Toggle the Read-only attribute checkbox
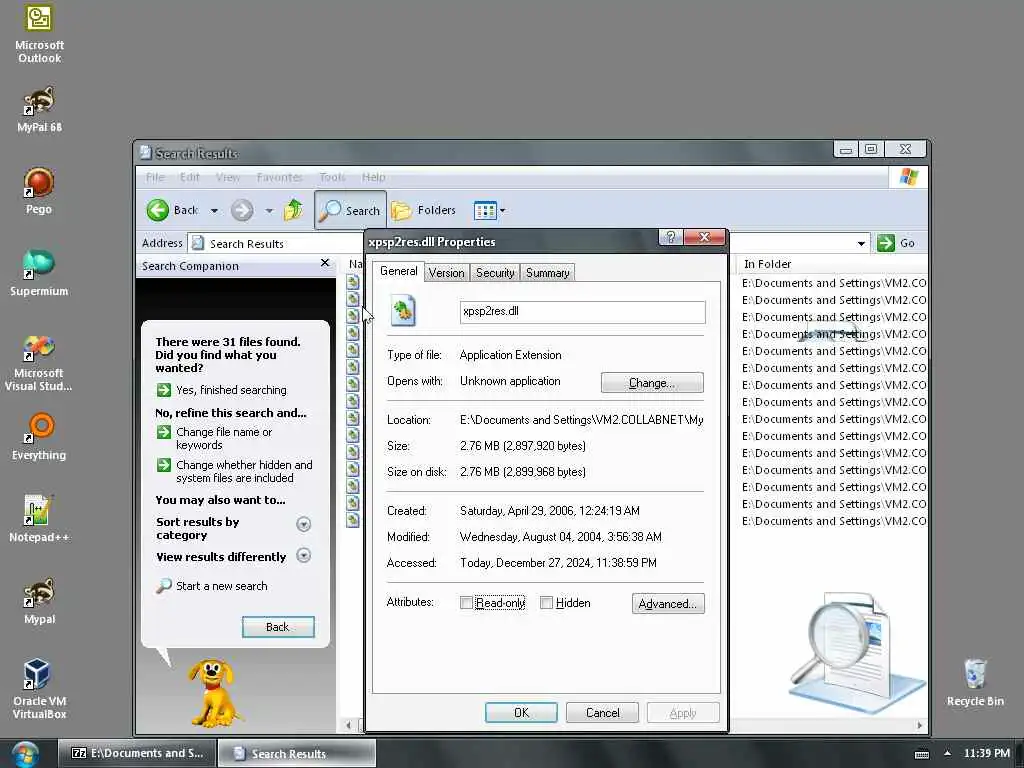1024x768 pixels. [466, 603]
